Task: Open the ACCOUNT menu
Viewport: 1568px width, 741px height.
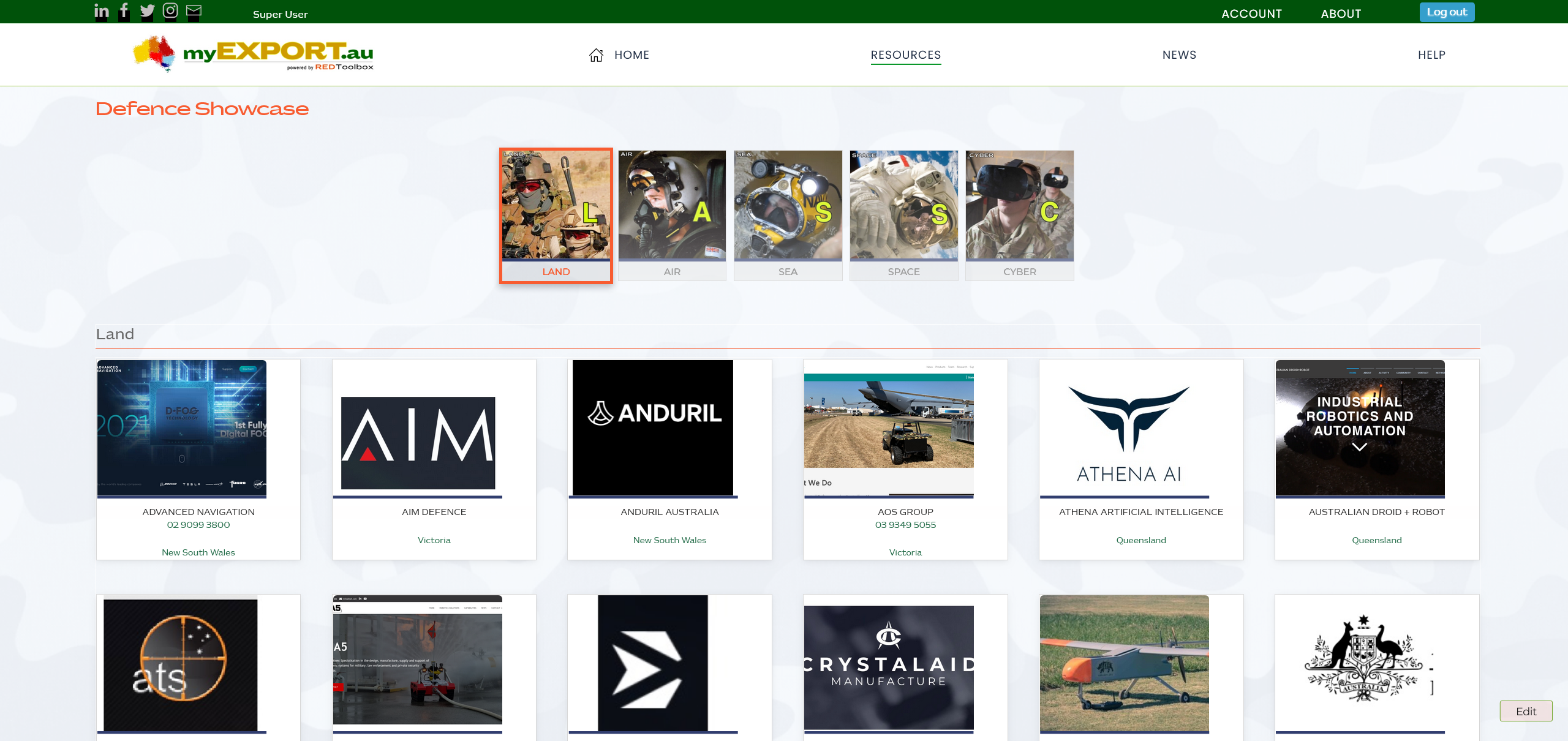Action: (1251, 13)
